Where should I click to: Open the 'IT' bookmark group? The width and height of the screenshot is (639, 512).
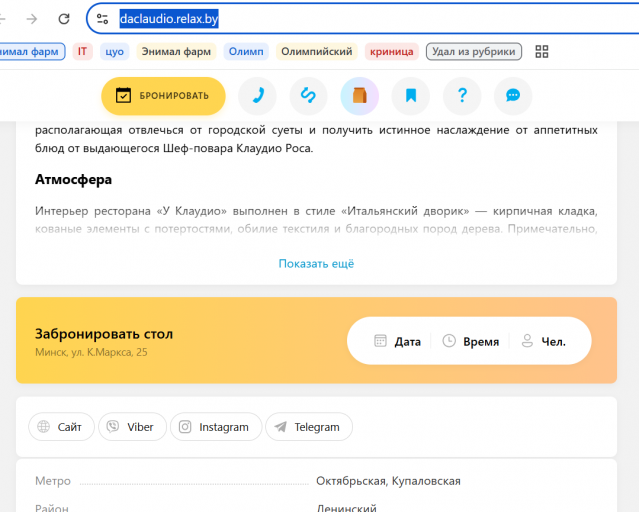coord(82,52)
